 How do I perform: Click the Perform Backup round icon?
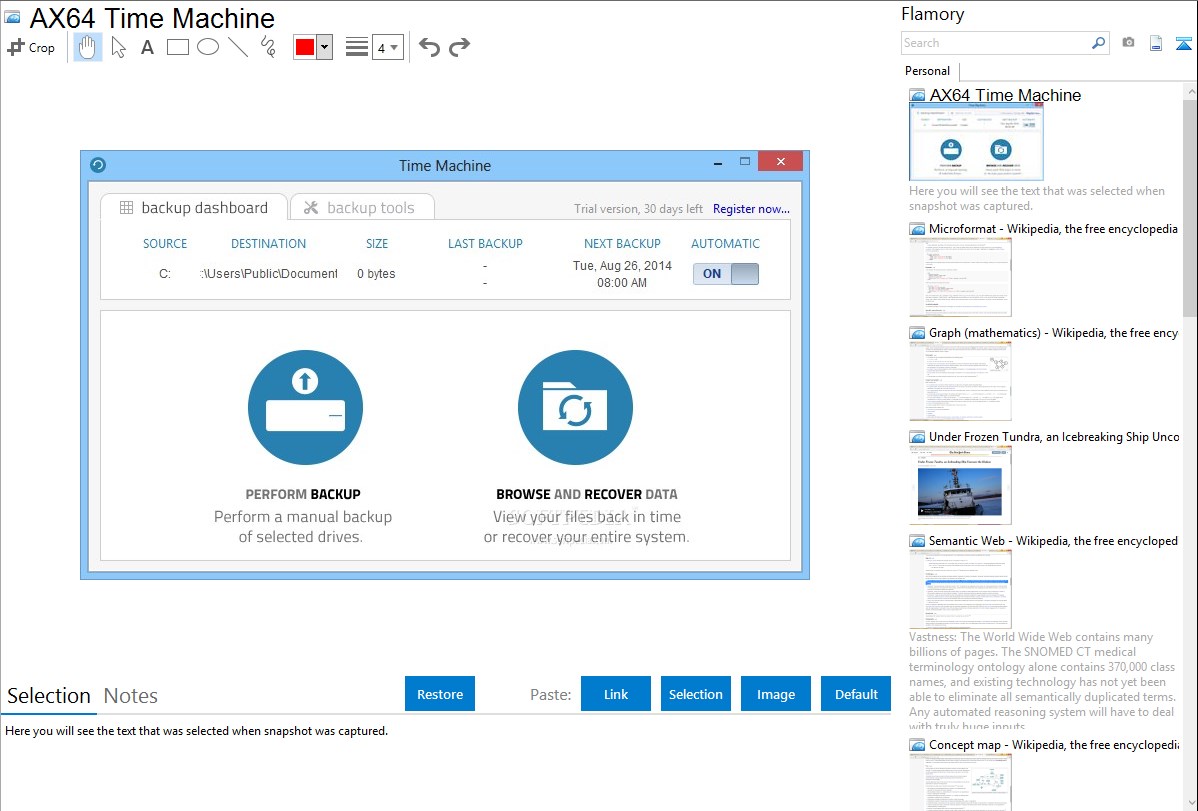coord(305,407)
